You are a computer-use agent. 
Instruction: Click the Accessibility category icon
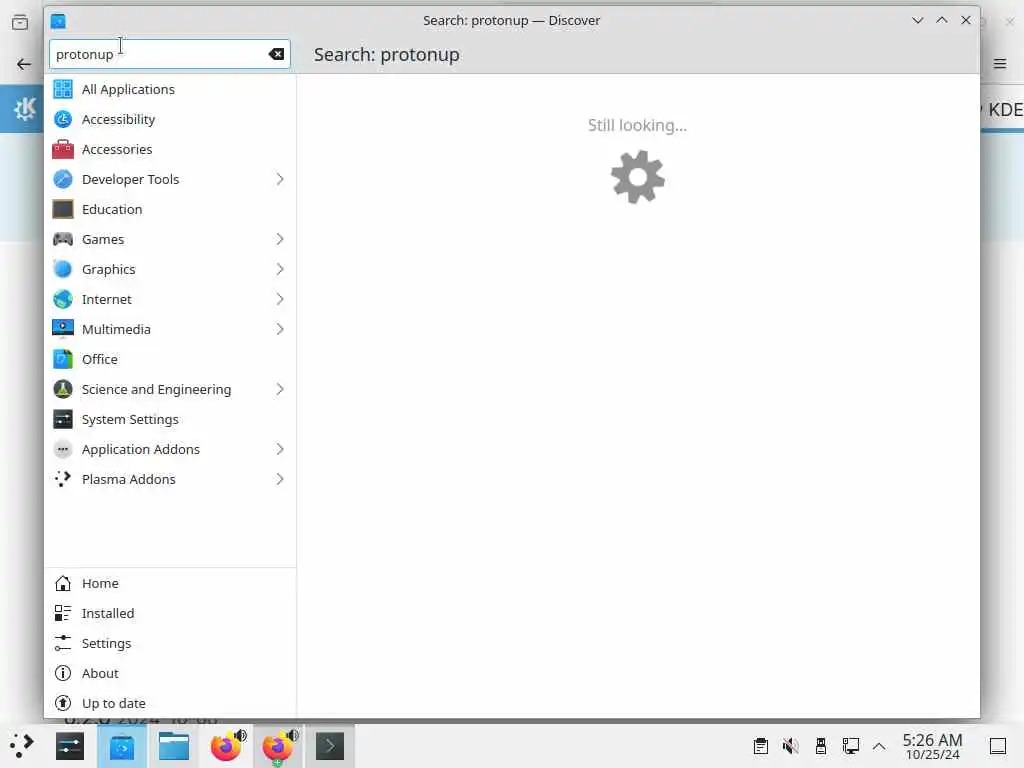[63, 120]
